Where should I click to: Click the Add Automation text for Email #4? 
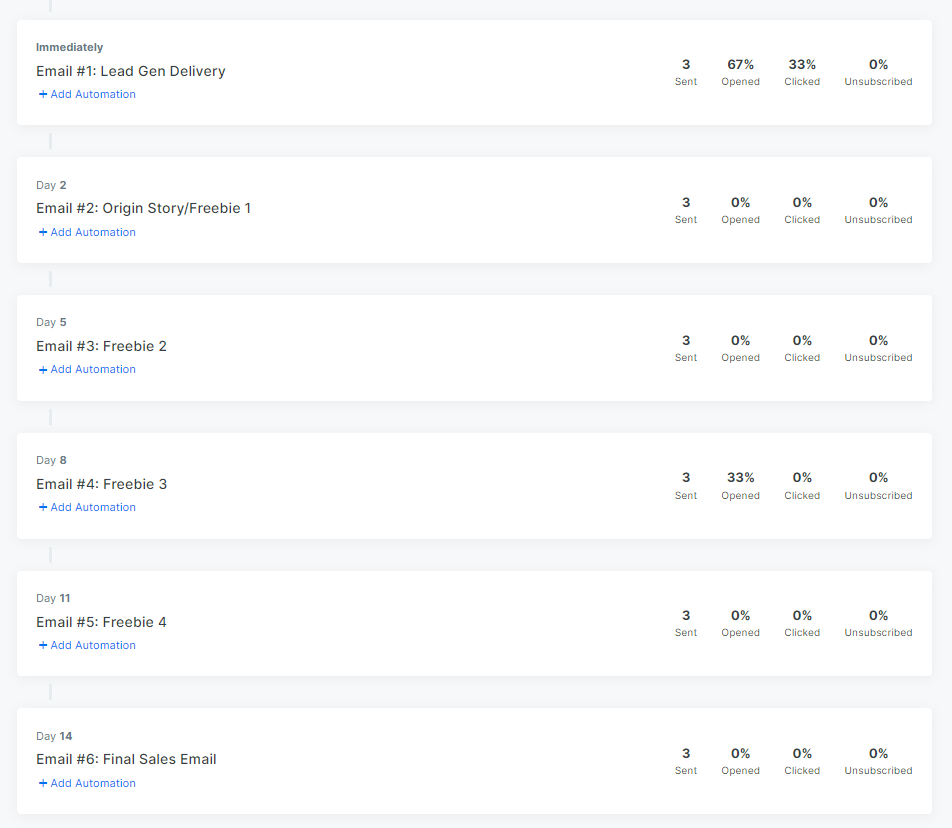click(93, 508)
